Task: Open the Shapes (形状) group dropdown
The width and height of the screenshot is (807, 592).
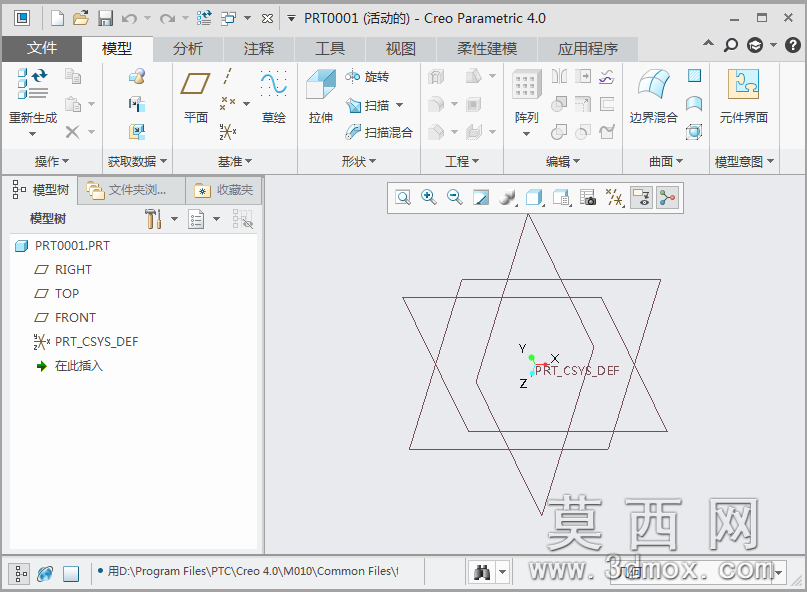Action: tap(359, 162)
